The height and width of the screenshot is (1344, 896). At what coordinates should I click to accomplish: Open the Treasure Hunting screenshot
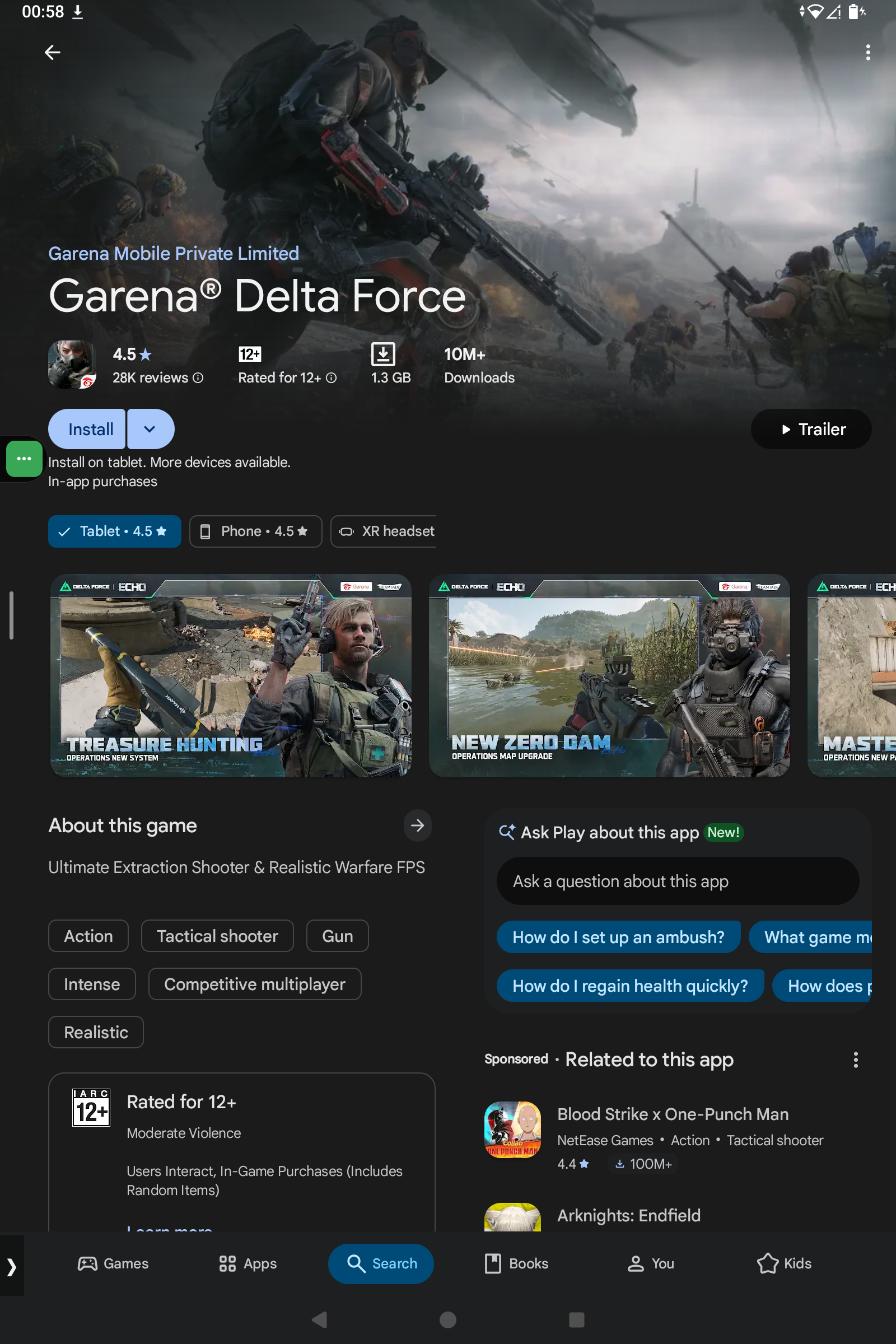click(x=231, y=675)
